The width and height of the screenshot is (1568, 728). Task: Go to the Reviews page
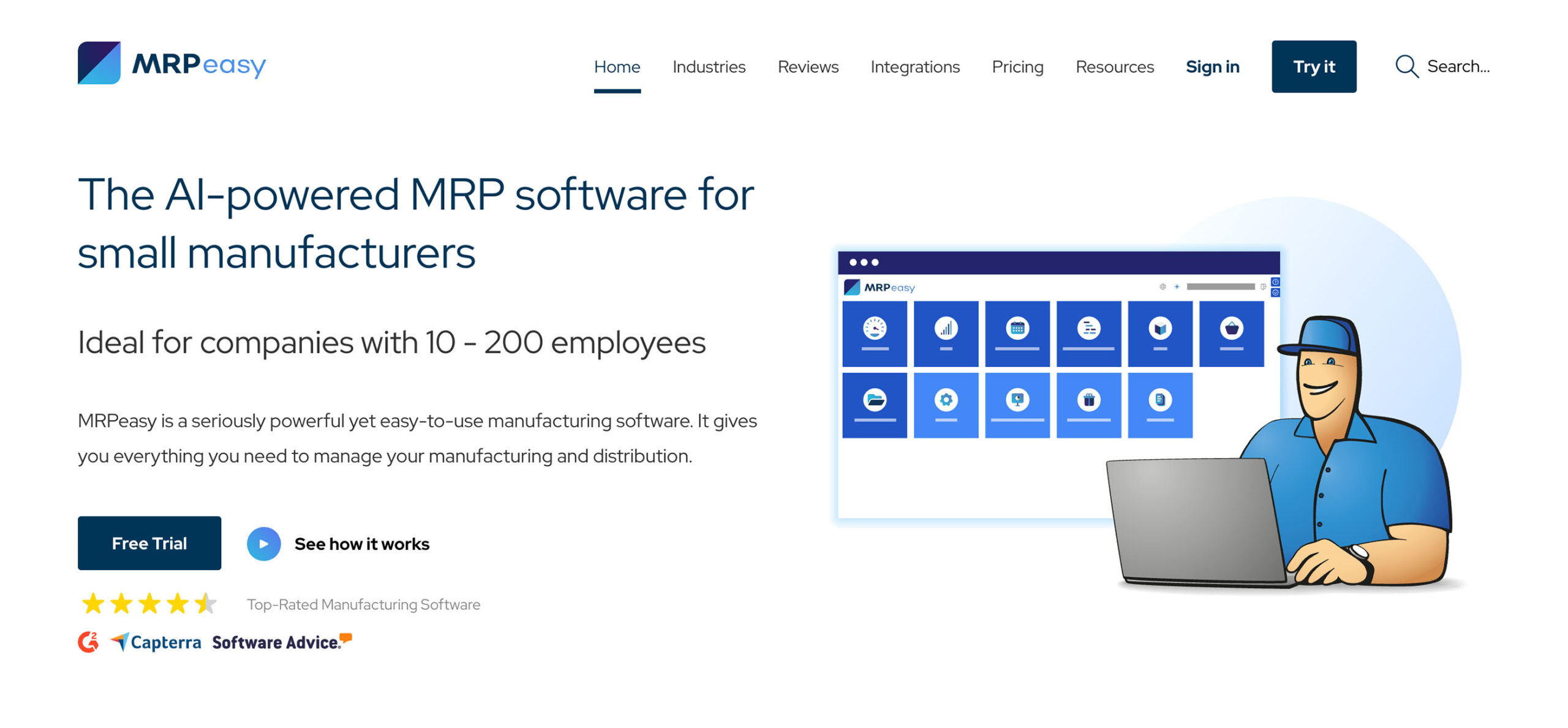[808, 67]
